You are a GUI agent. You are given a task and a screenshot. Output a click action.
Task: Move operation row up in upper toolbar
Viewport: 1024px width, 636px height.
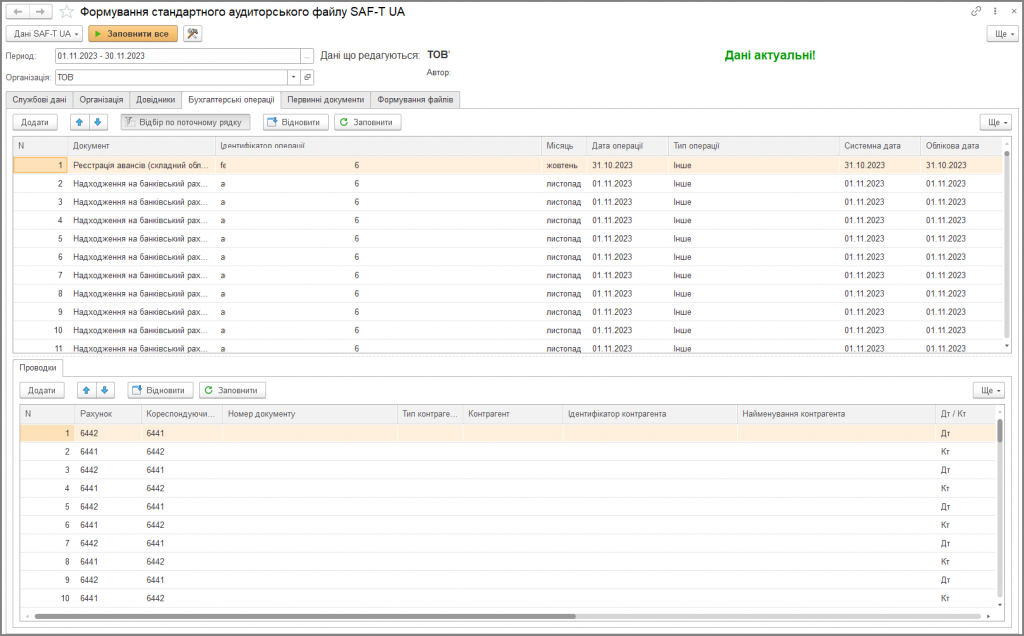(79, 122)
